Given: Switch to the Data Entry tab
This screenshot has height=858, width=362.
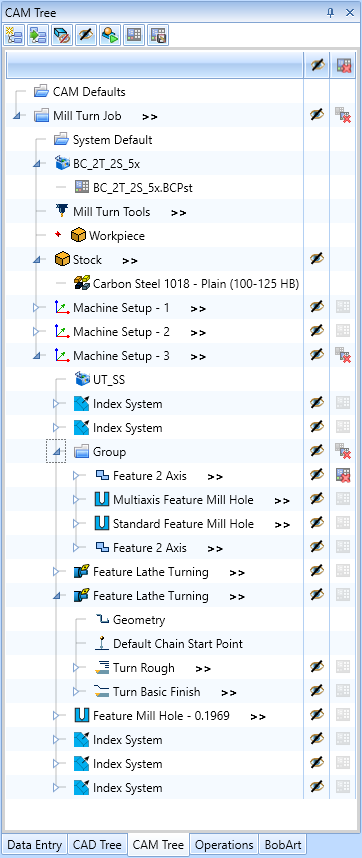Looking at the screenshot, I should click(35, 844).
